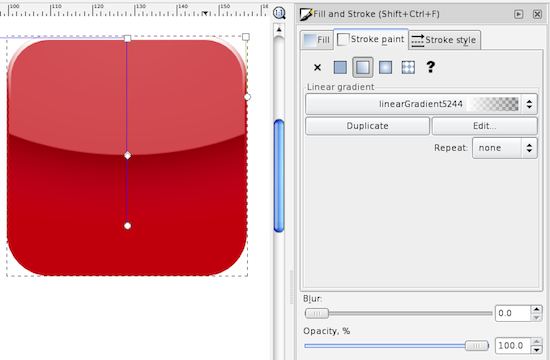550x360 pixels.
Task: Click the Opacity value field showing 100.0
Action: 512,346
